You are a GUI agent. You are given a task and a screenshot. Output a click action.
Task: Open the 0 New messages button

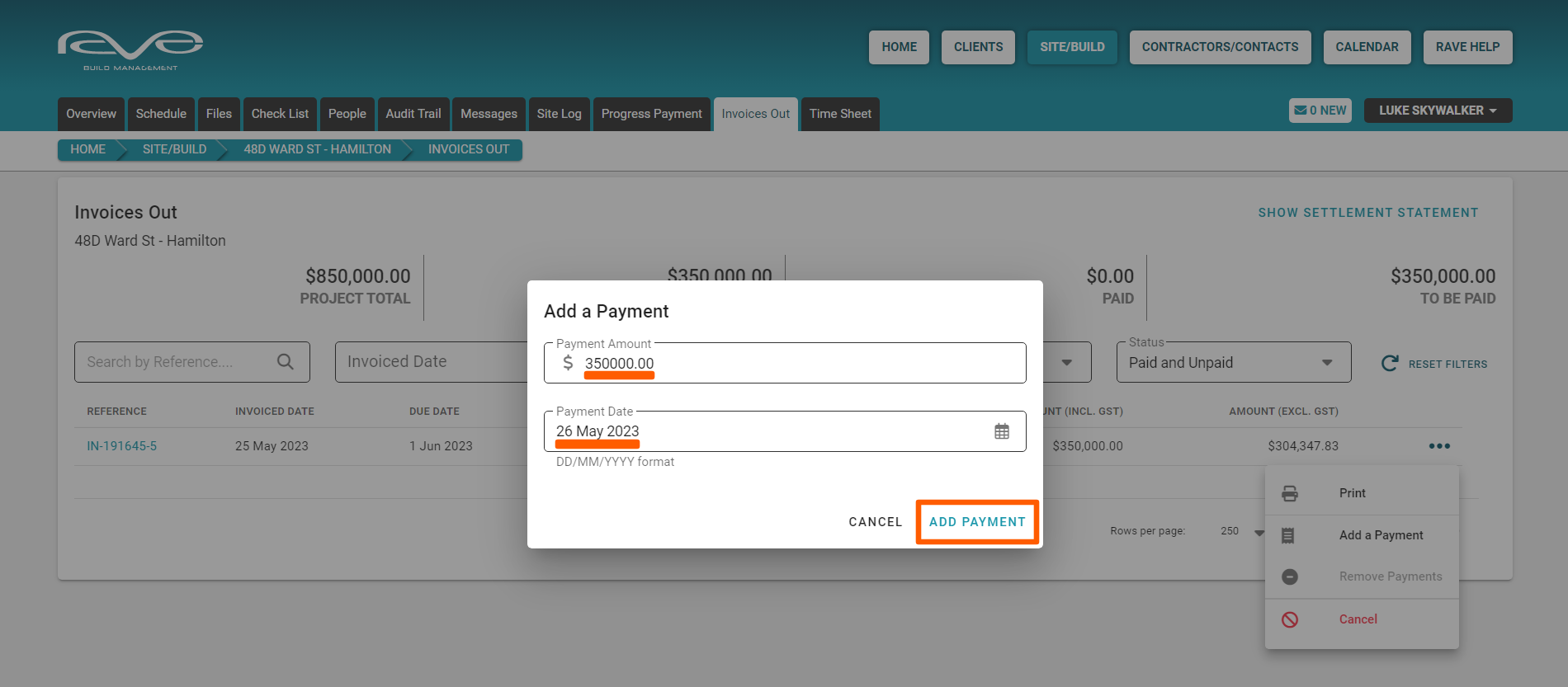(1320, 111)
